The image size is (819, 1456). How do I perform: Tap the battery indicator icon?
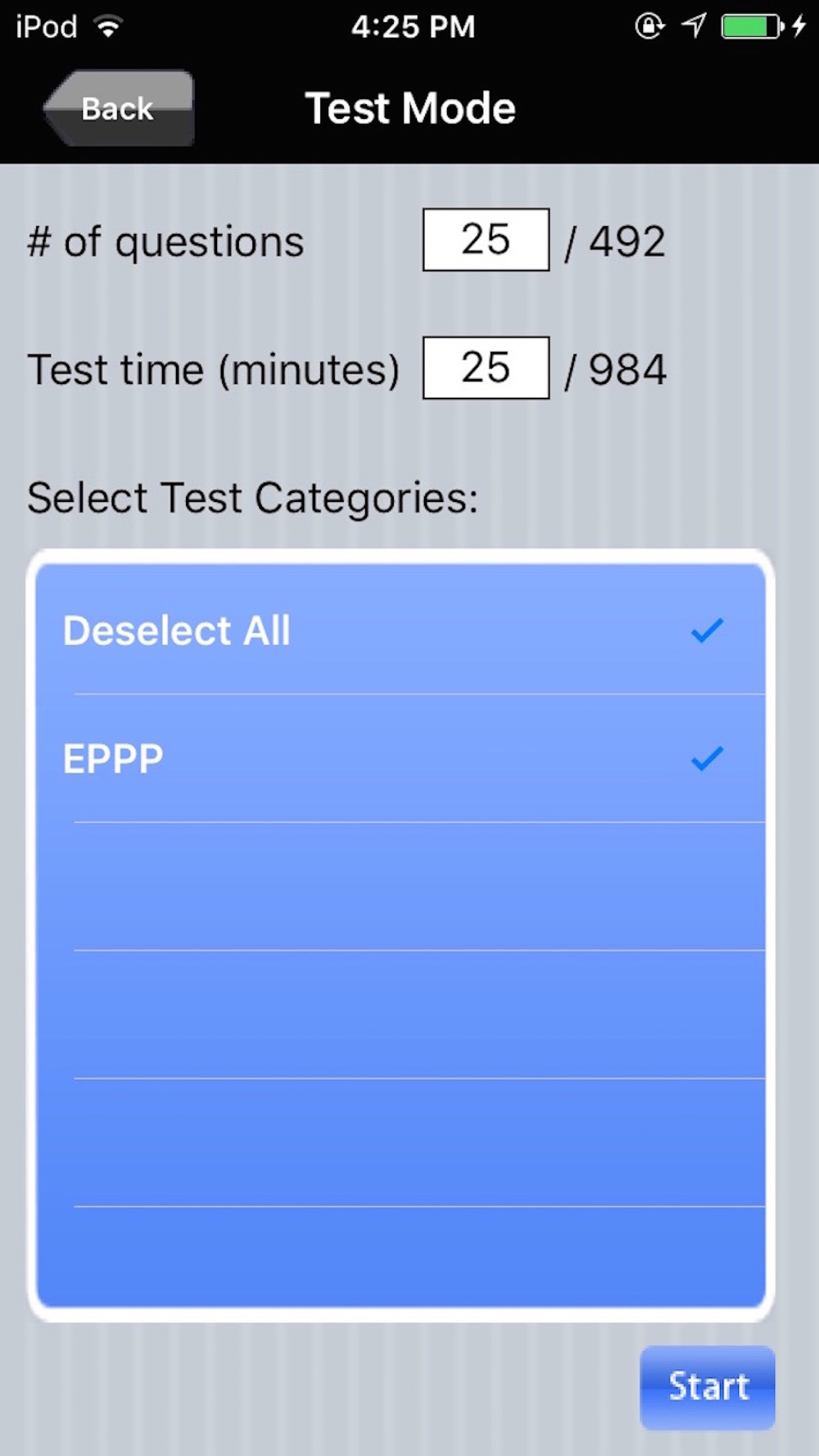tap(753, 27)
